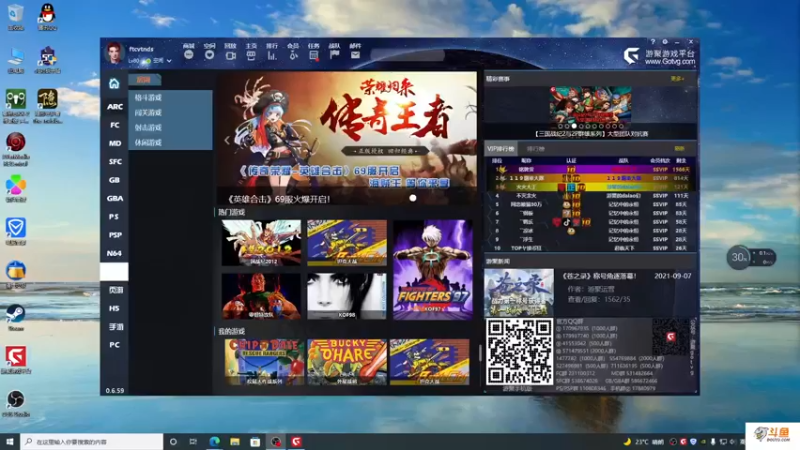Click the white banner indicator dot
800x450 pixels.
click(413, 198)
